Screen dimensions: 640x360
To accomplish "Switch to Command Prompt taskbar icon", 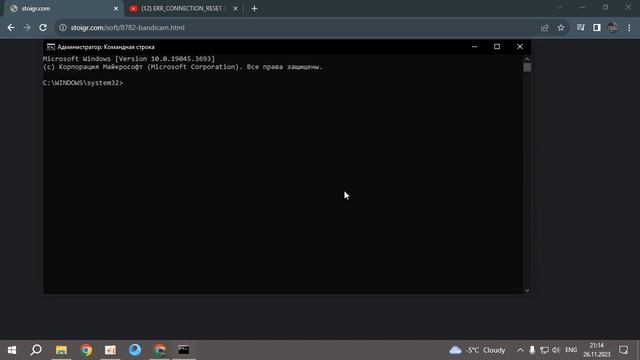I will pyautogui.click(x=184, y=350).
